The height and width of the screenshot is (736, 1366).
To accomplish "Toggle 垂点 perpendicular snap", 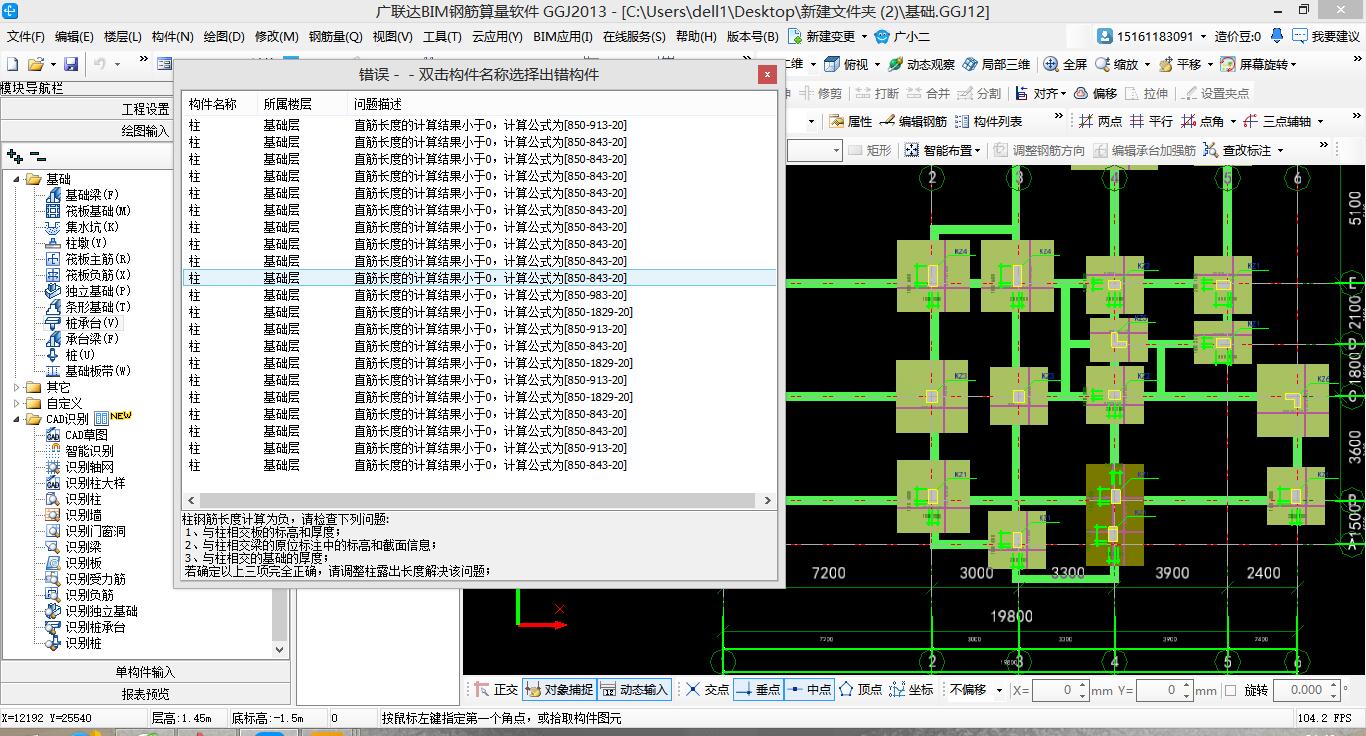I will point(758,689).
